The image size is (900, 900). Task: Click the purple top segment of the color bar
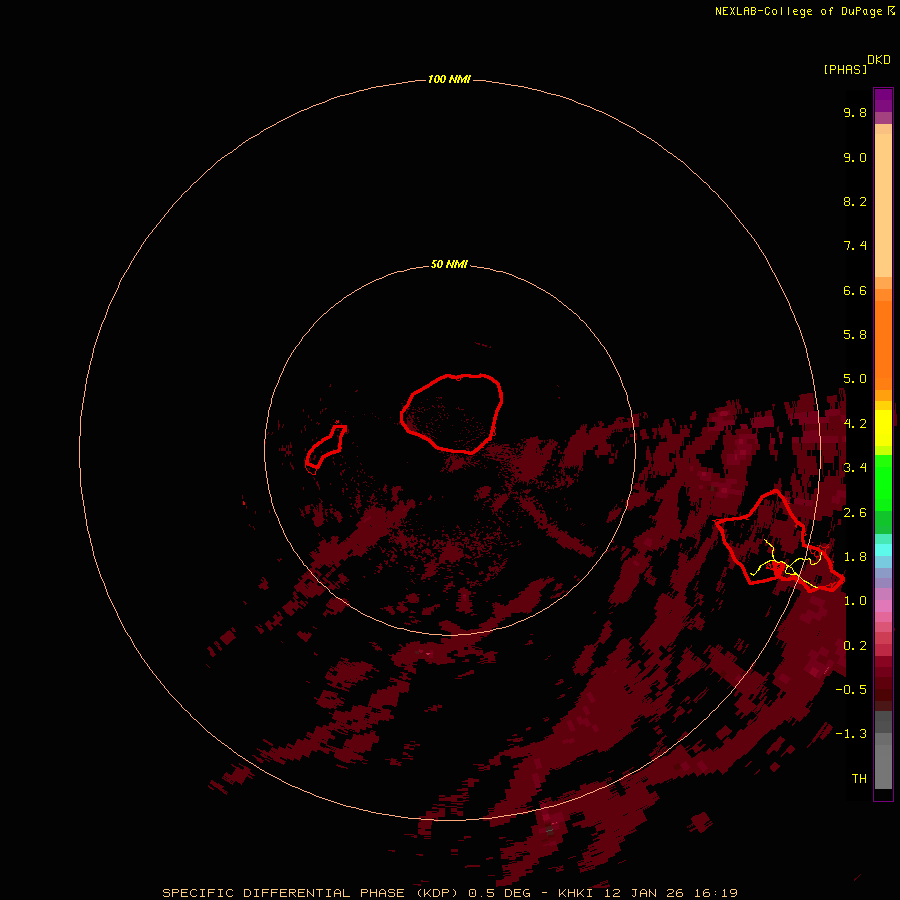point(883,100)
